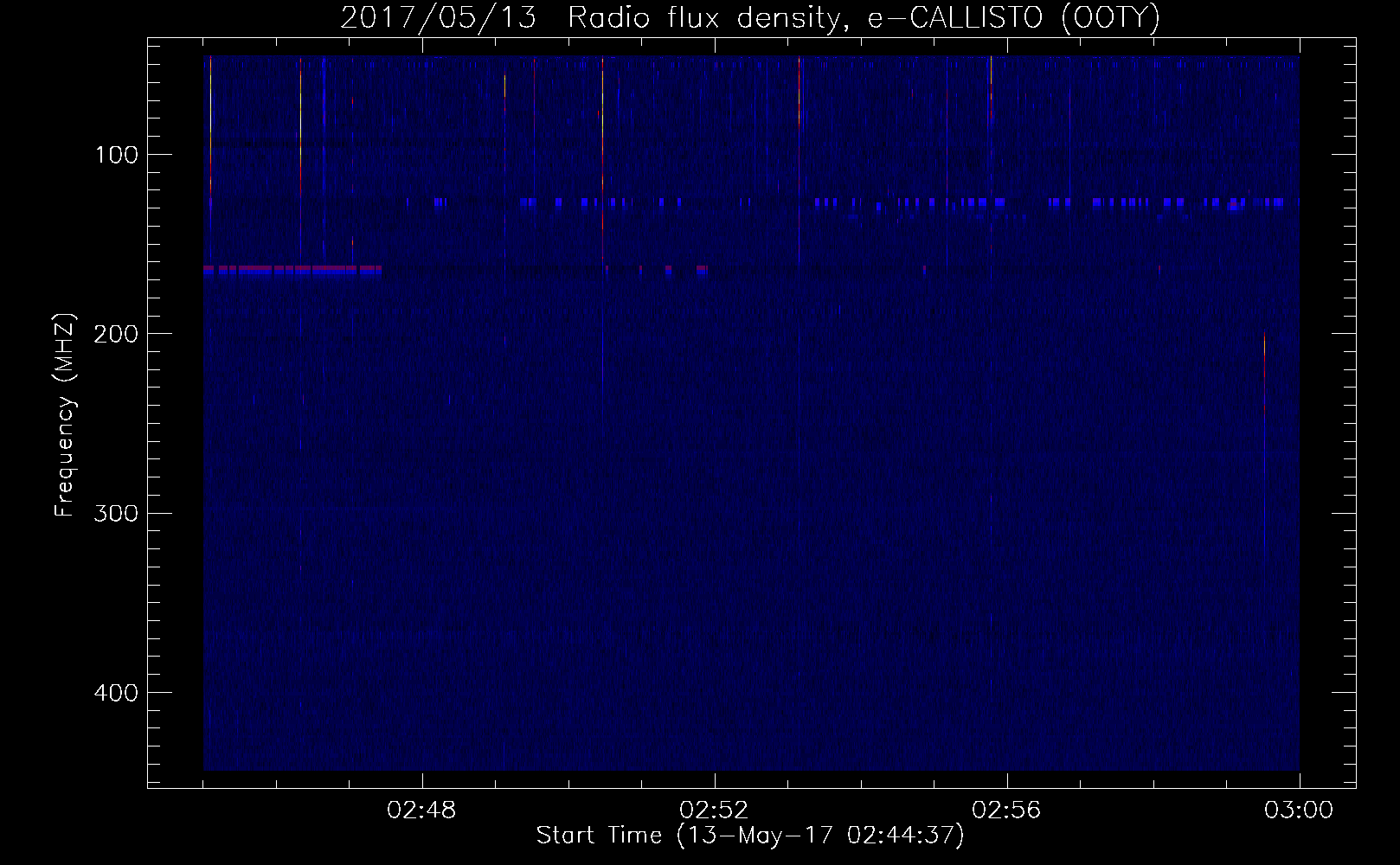Click the plot title 'Radio flux density, e-CALLISTO (OOTY)'

pyautogui.click(x=864, y=17)
